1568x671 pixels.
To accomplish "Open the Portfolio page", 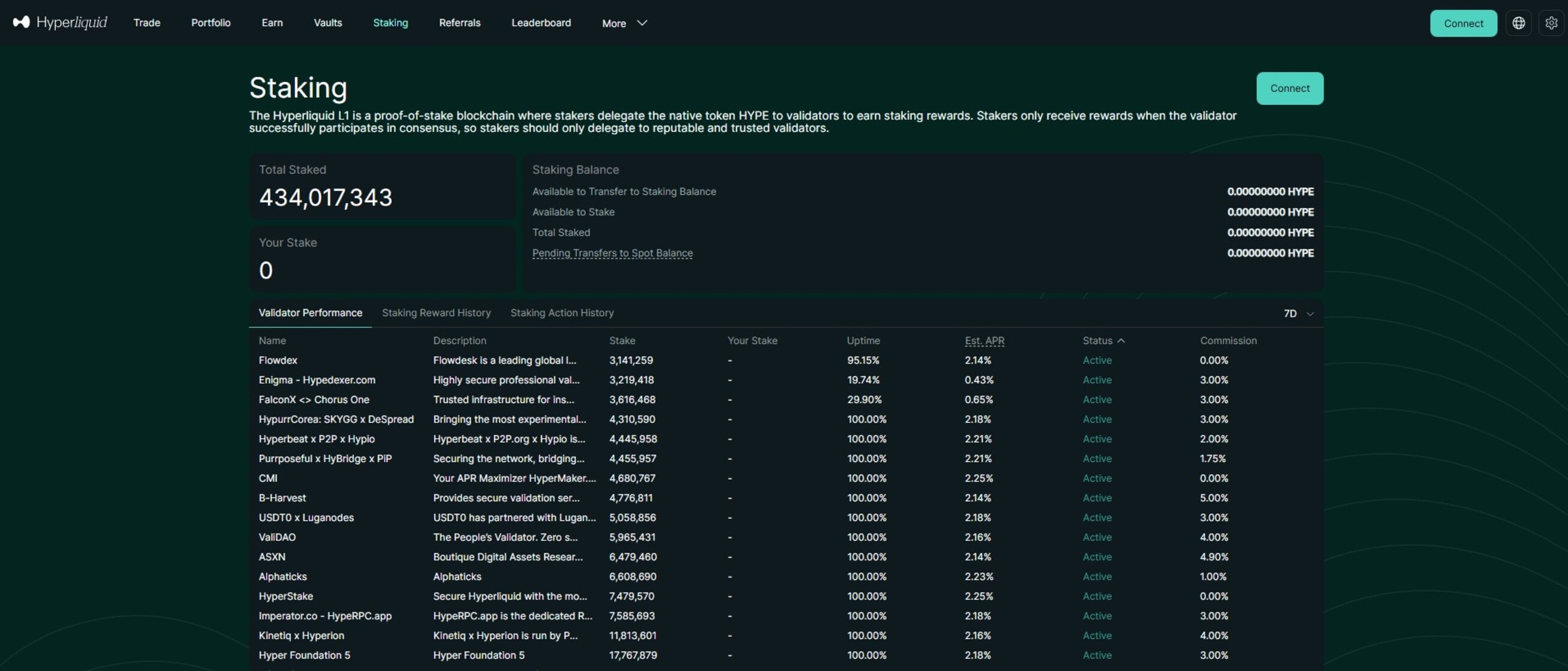I will pos(210,23).
